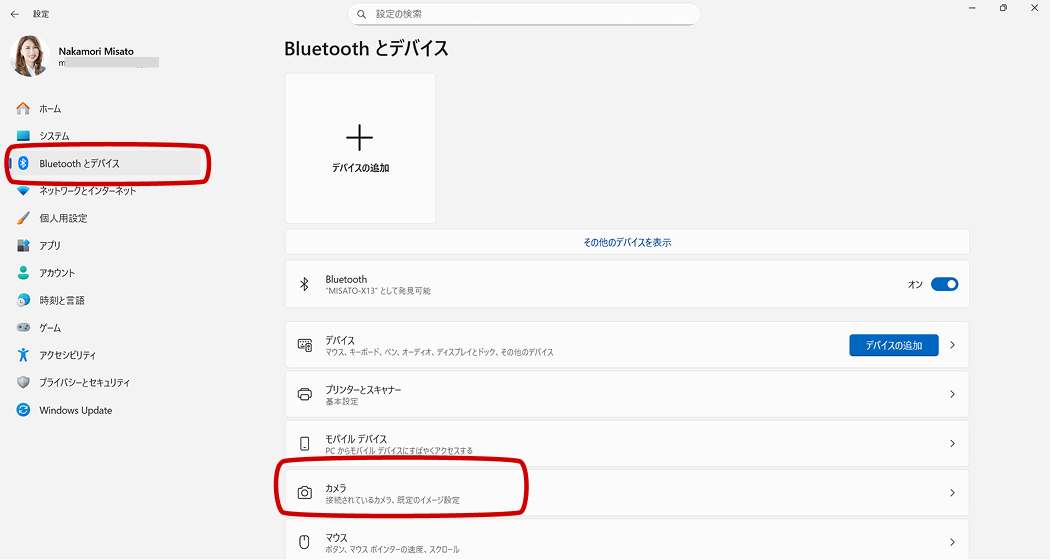This screenshot has height=560, width=1050.
Task: Click the back arrow in the title bar
Action: (x=14, y=14)
